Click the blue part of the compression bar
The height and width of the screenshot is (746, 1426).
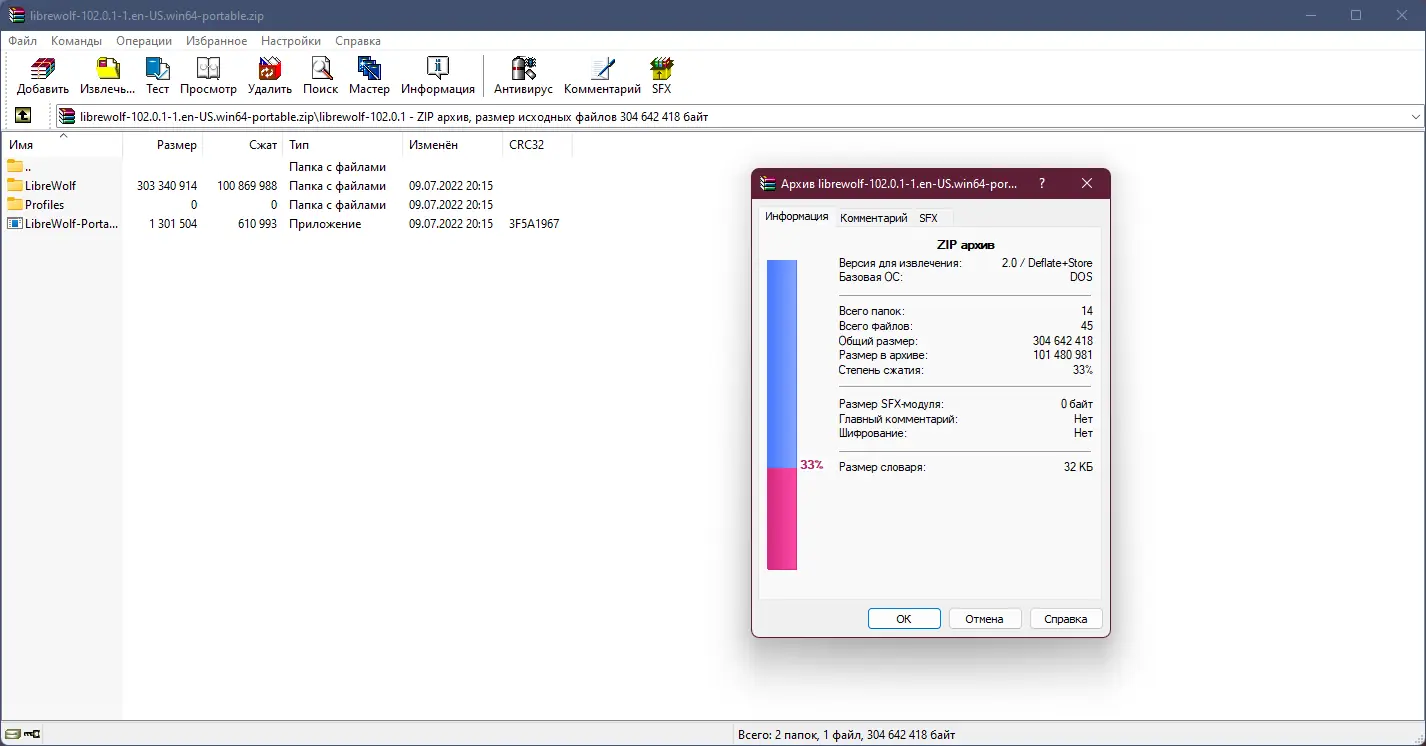point(782,364)
